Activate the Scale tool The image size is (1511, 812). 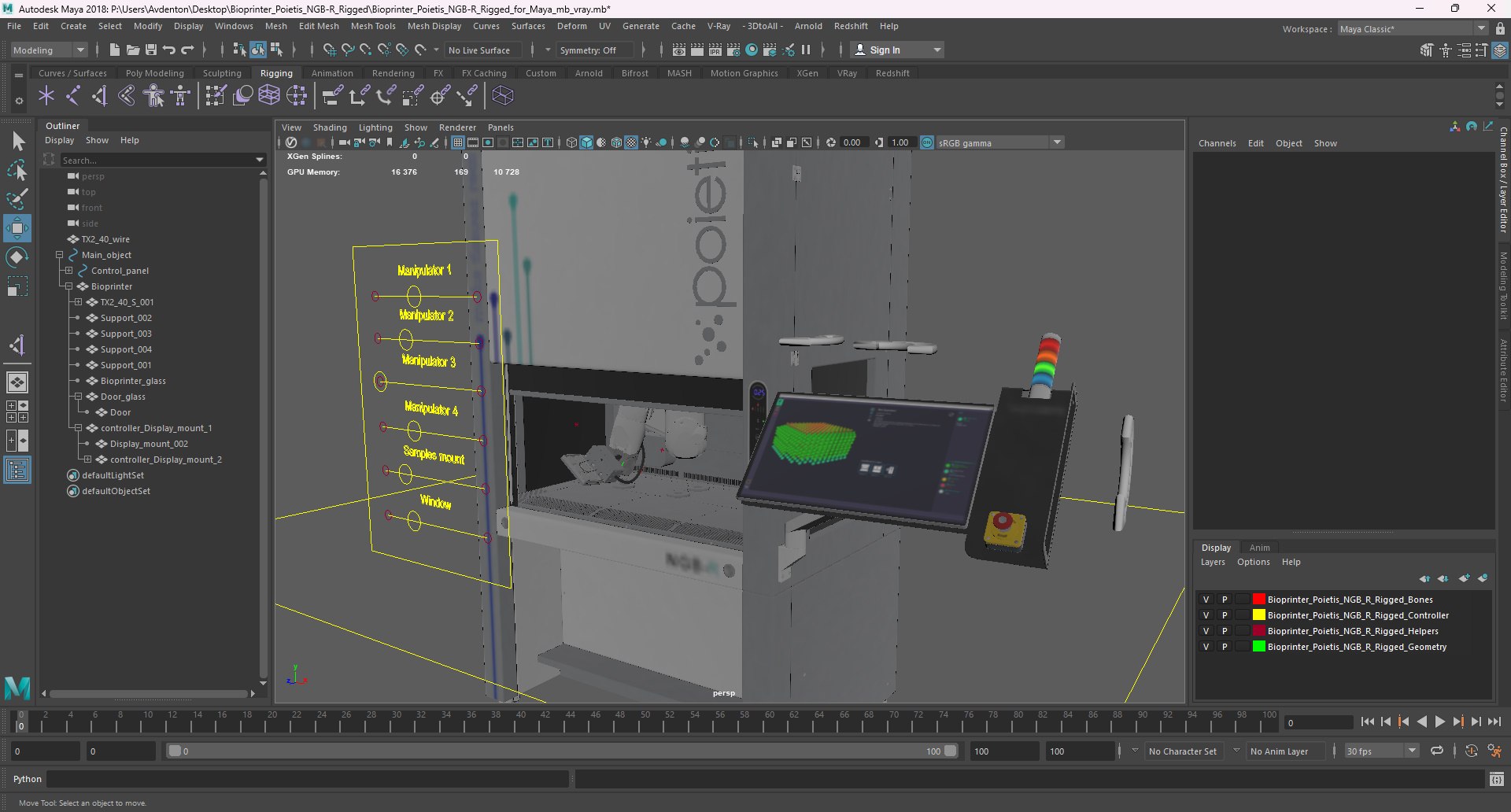click(17, 286)
